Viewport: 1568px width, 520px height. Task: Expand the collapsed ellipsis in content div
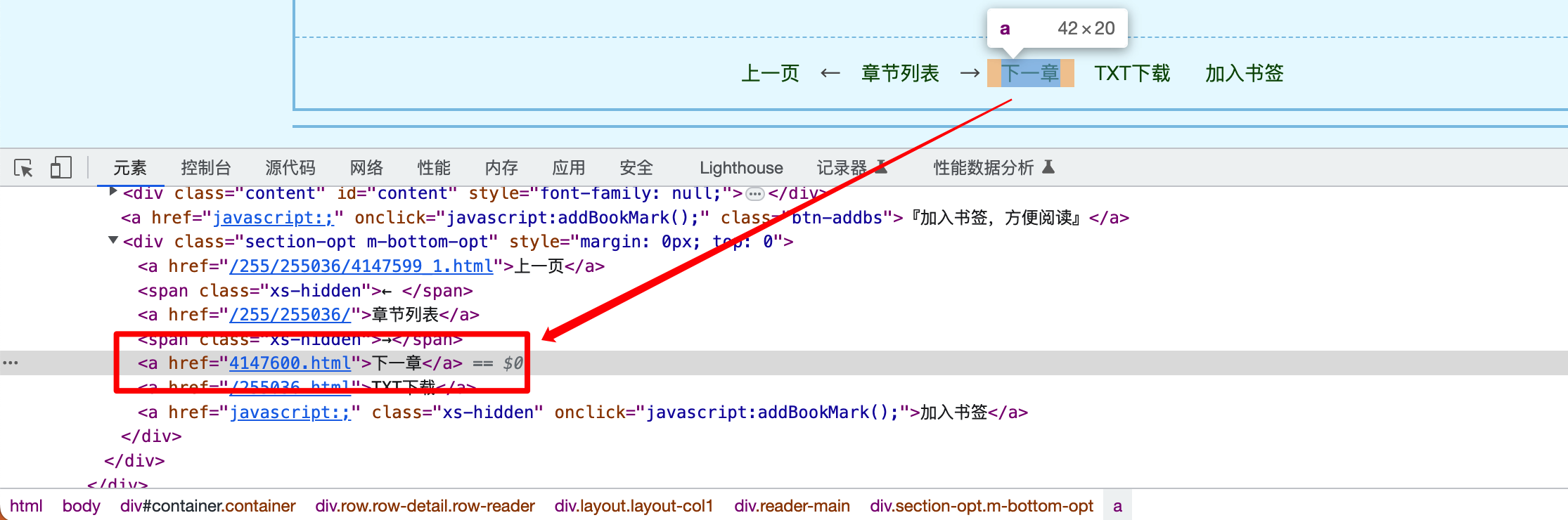click(x=755, y=193)
